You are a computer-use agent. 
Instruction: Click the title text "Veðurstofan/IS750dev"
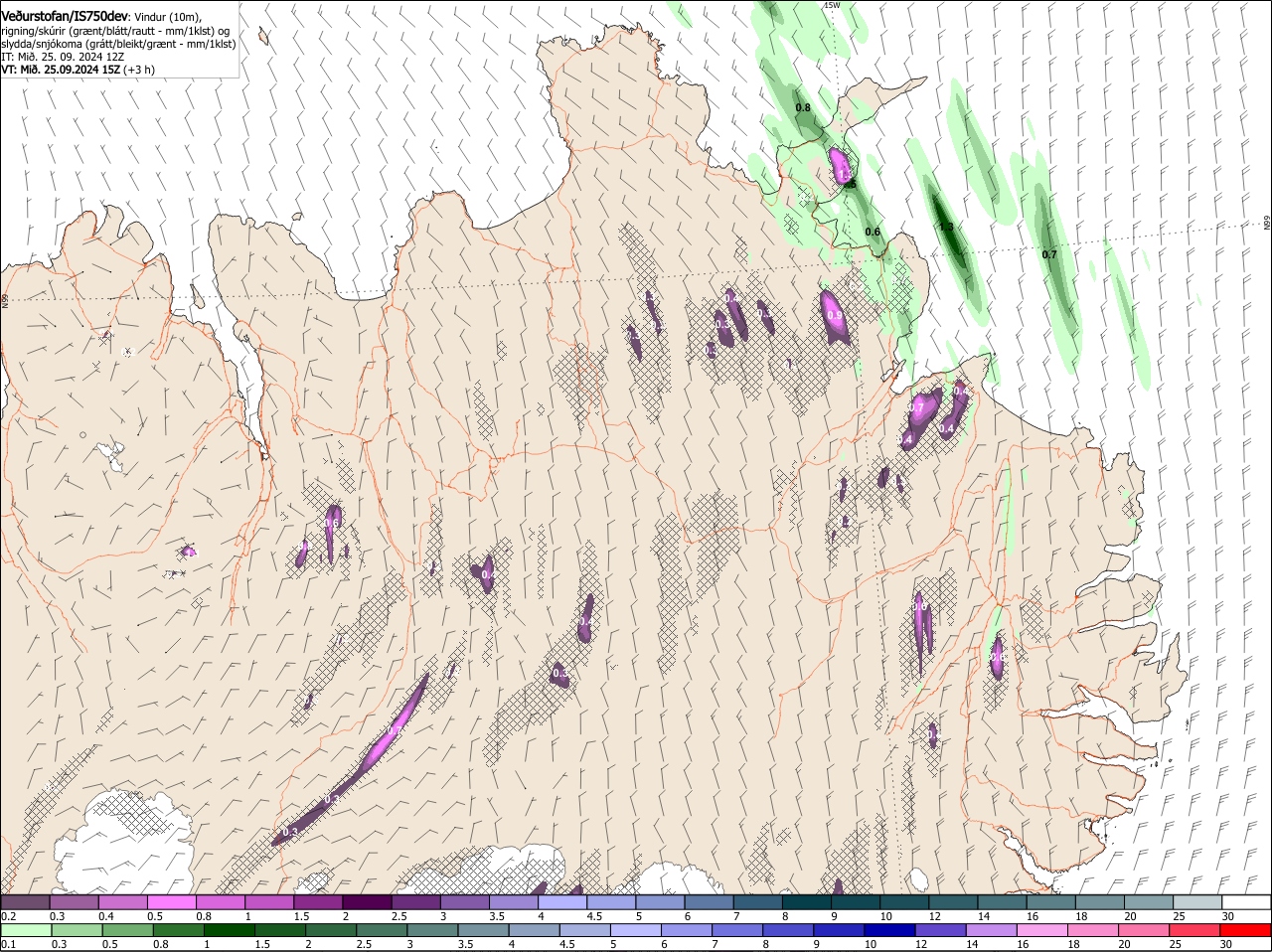(65, 17)
